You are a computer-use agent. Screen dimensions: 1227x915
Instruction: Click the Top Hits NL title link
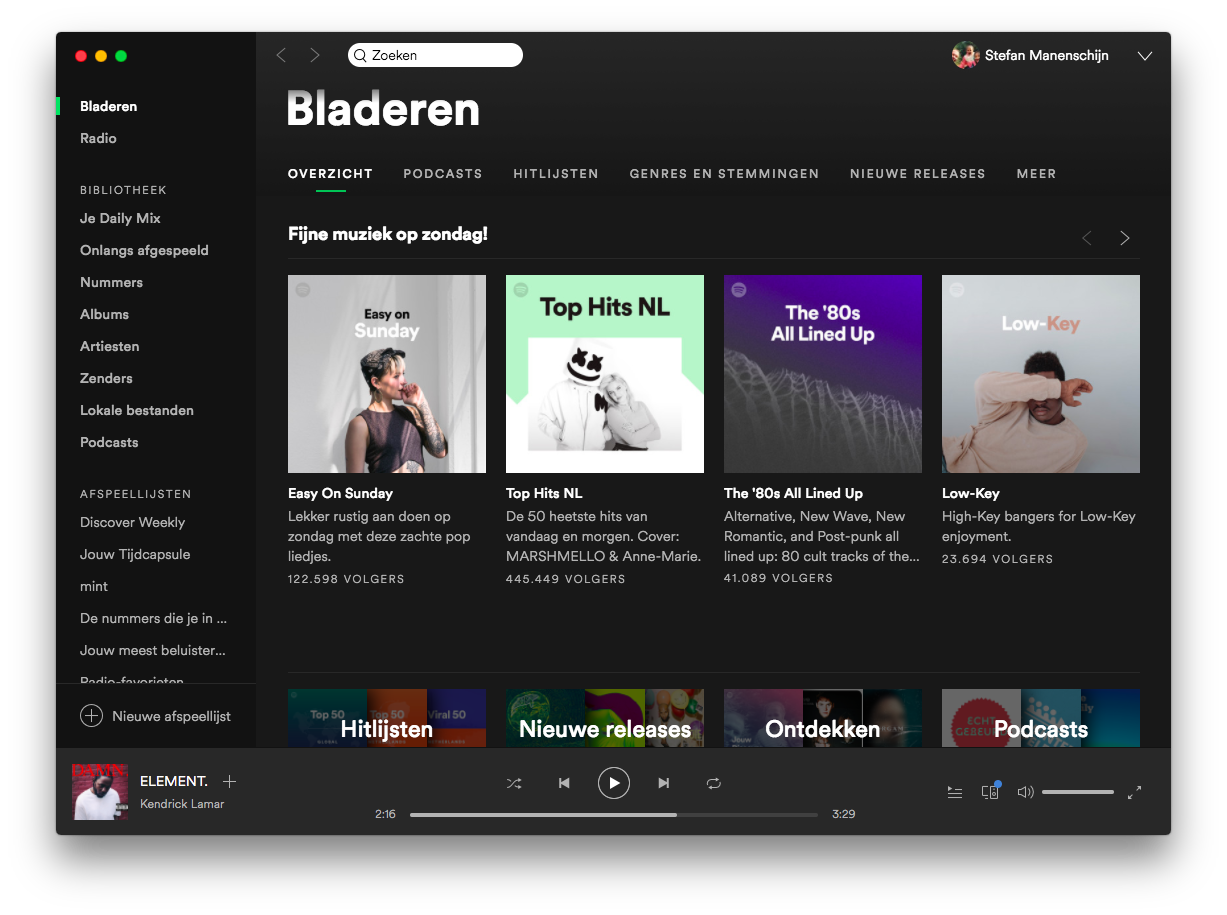click(x=544, y=493)
